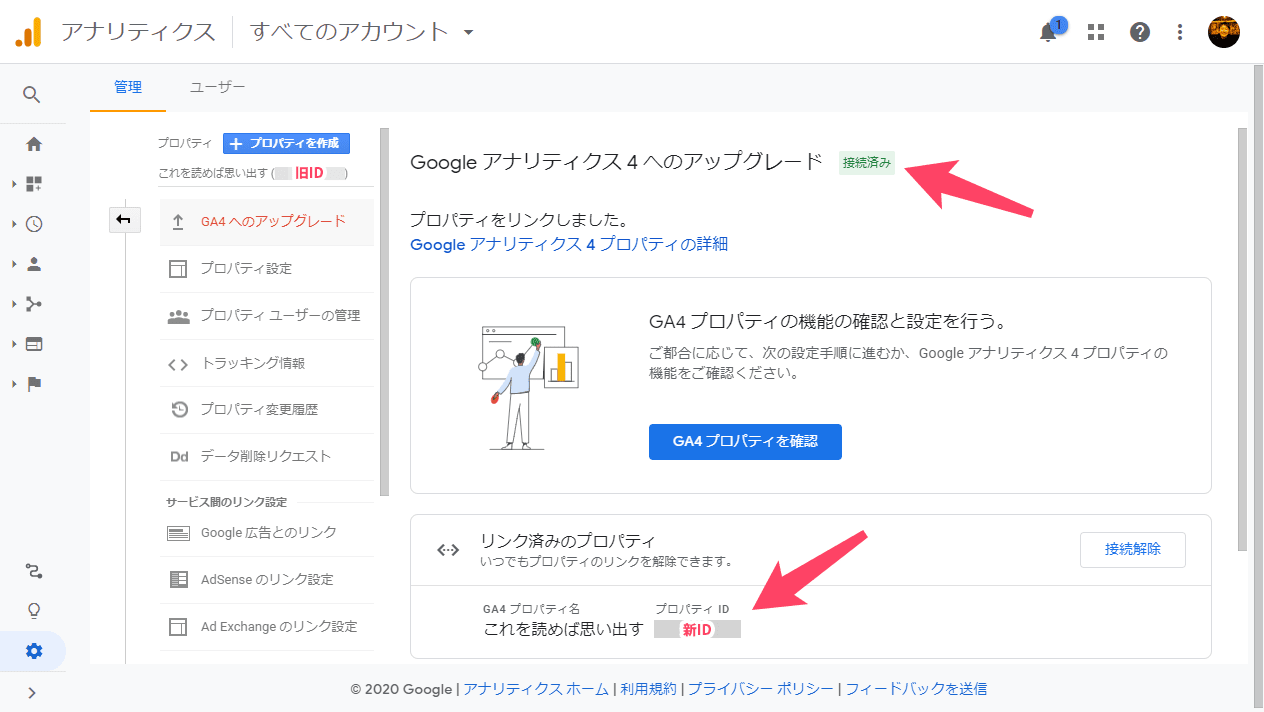
Task: Click the property name これを読めば思い出す in the column header
Action: coord(212,173)
